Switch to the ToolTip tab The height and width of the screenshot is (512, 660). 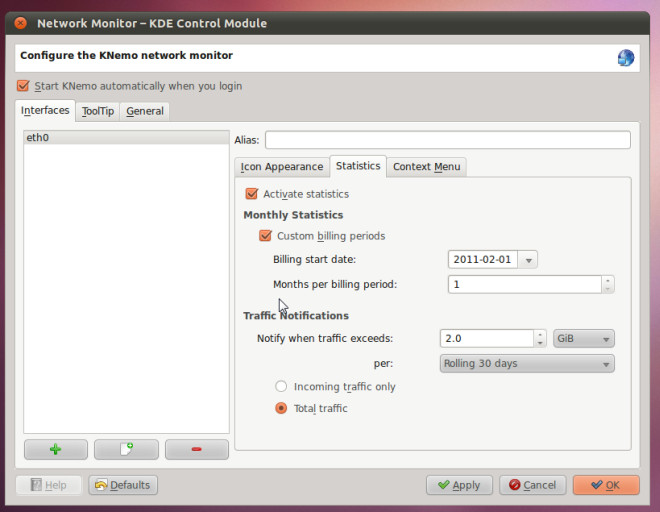(x=98, y=111)
